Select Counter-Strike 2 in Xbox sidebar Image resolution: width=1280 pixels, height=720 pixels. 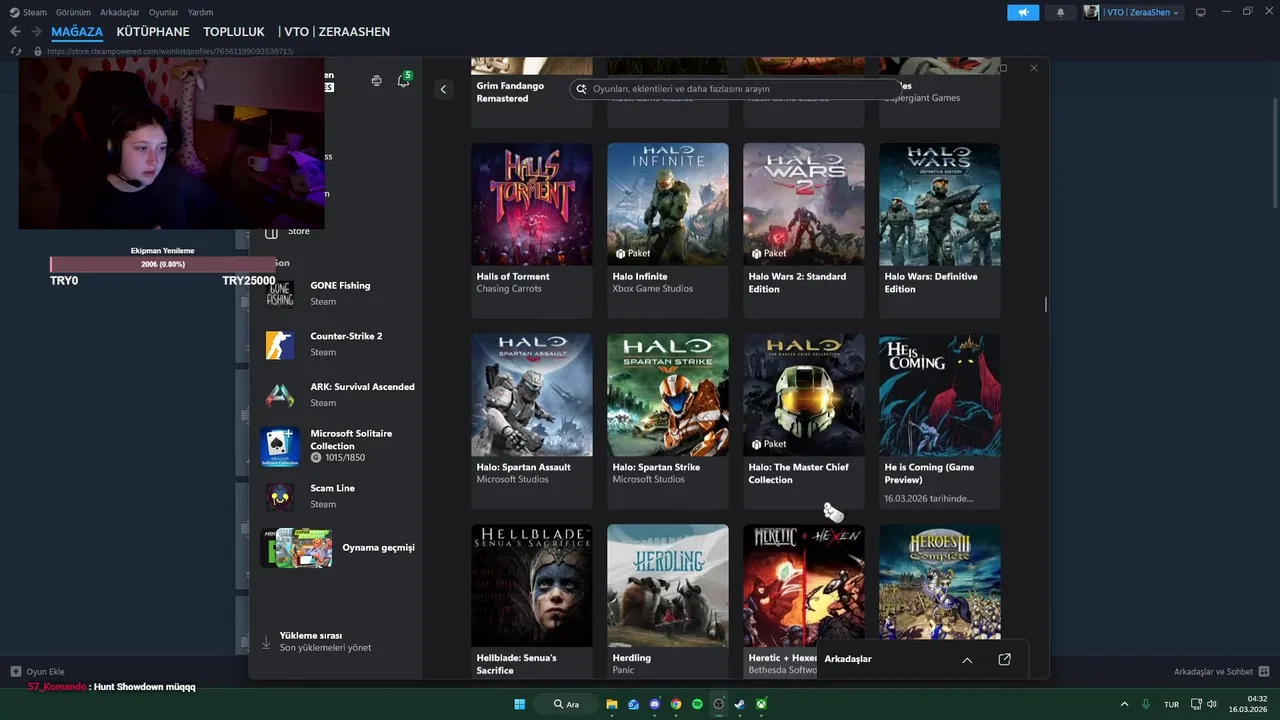point(338,344)
